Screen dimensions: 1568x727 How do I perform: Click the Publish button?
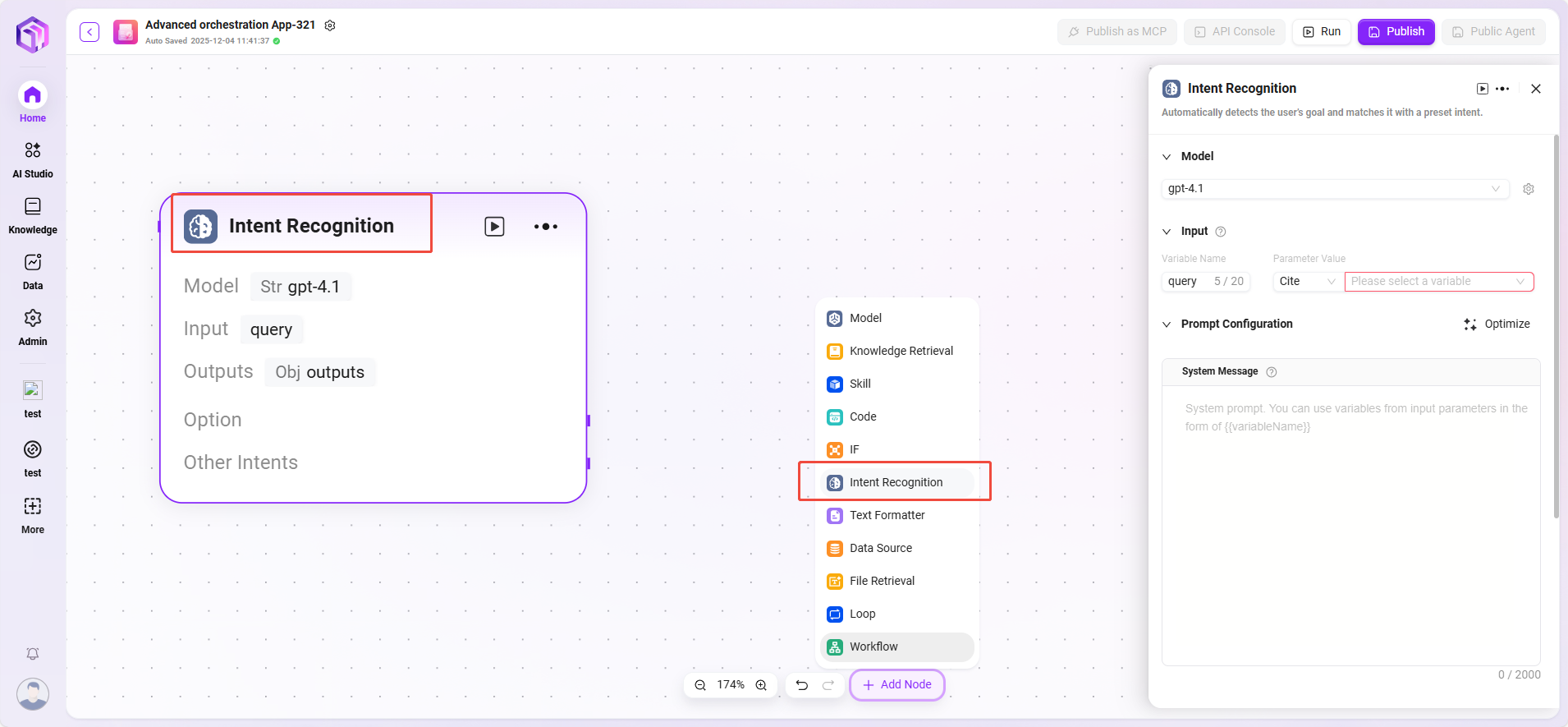pyautogui.click(x=1396, y=32)
